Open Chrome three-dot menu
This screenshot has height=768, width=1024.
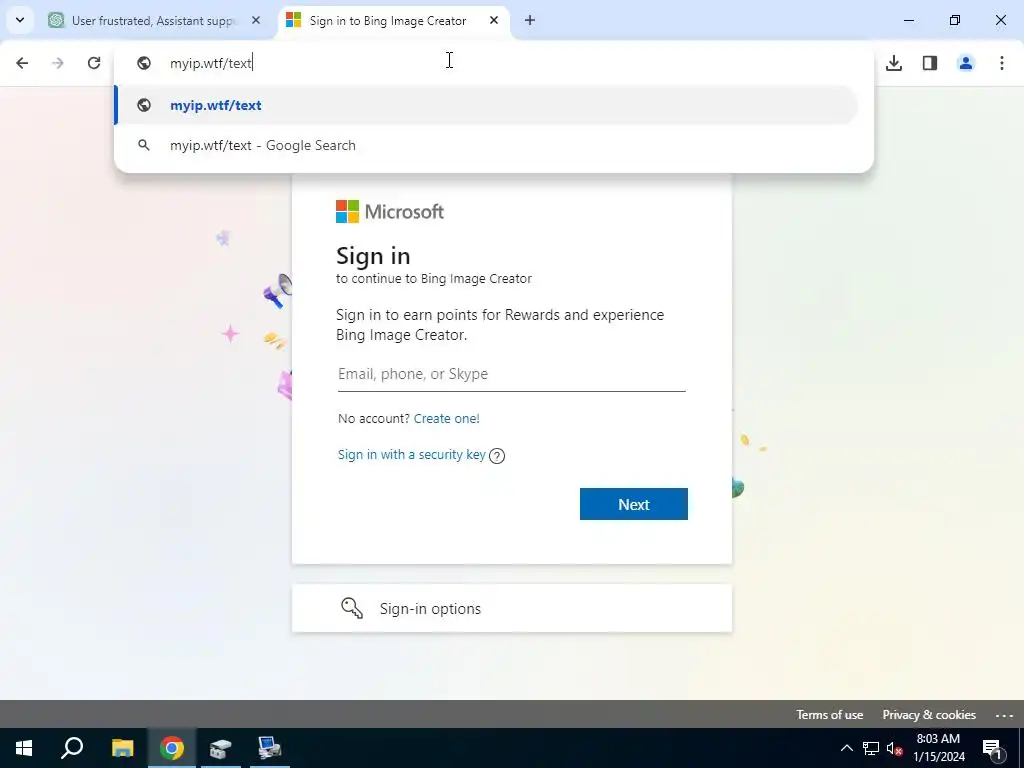(1002, 63)
